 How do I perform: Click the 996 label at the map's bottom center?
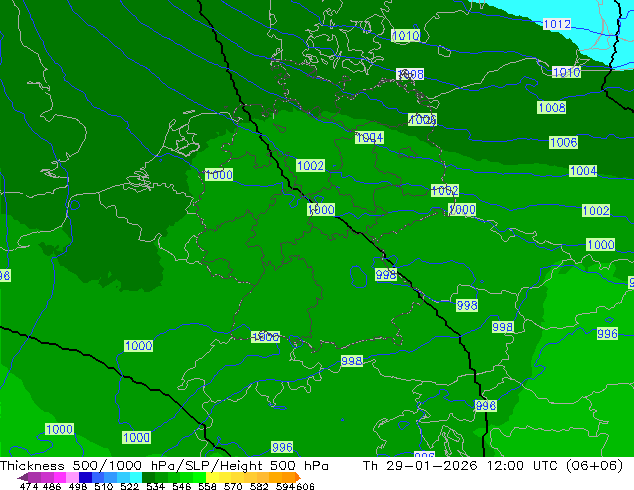coord(282,448)
